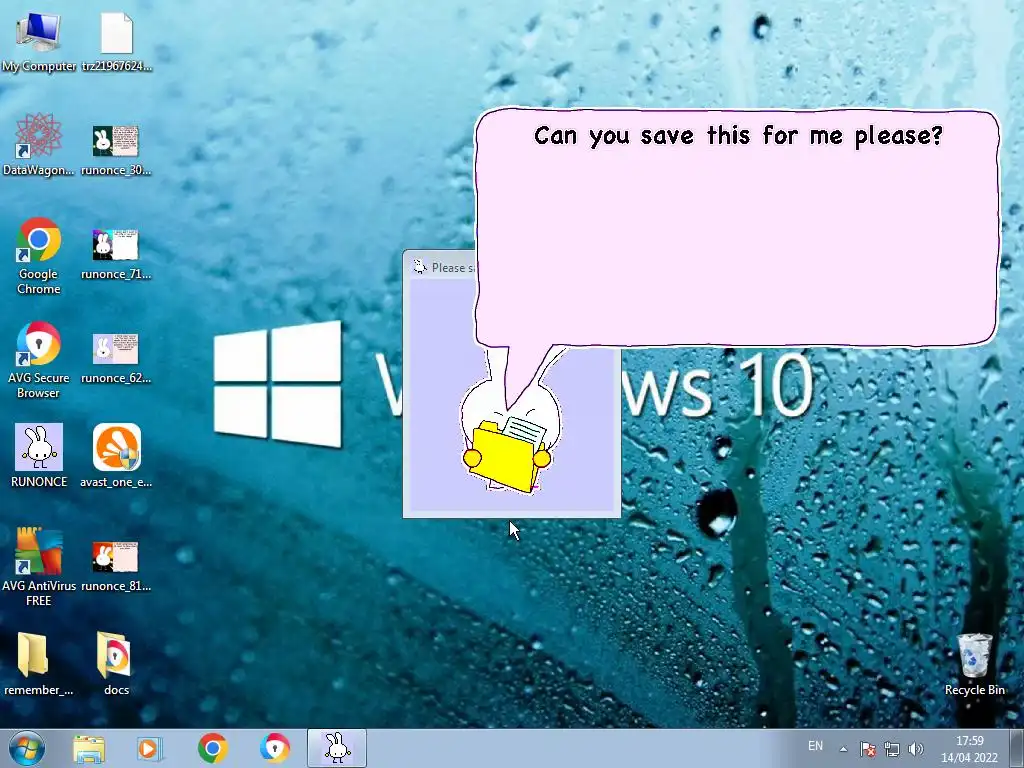The height and width of the screenshot is (768, 1024).
Task: Open Chrome from the taskbar
Action: [212, 748]
